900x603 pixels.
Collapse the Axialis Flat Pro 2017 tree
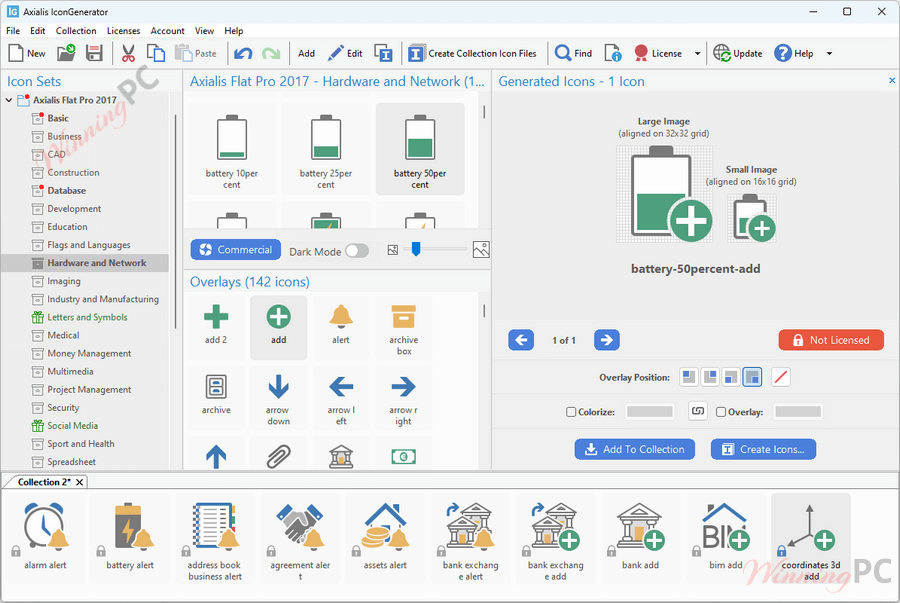tap(9, 100)
